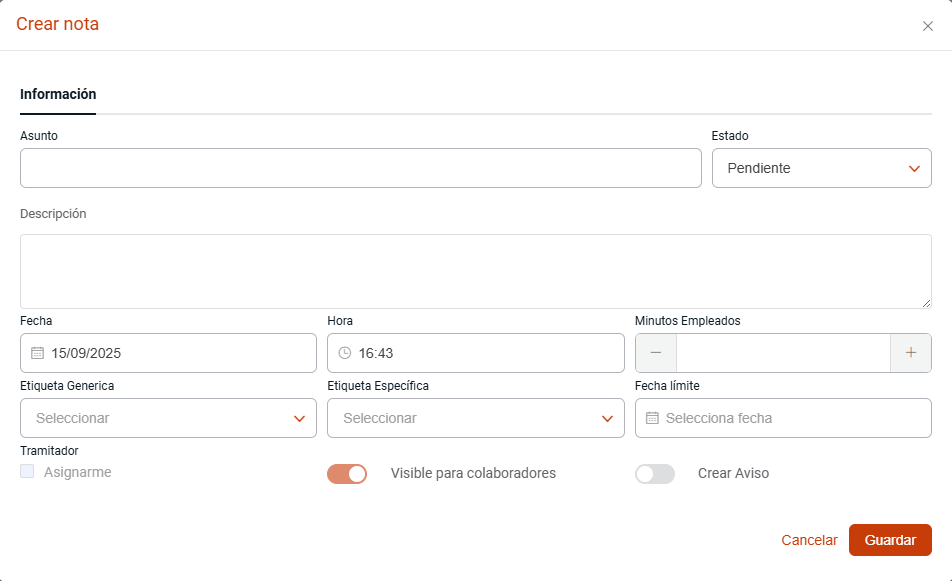Click the calendar icon in Fecha límite field
The height and width of the screenshot is (581, 952).
[x=652, y=418]
